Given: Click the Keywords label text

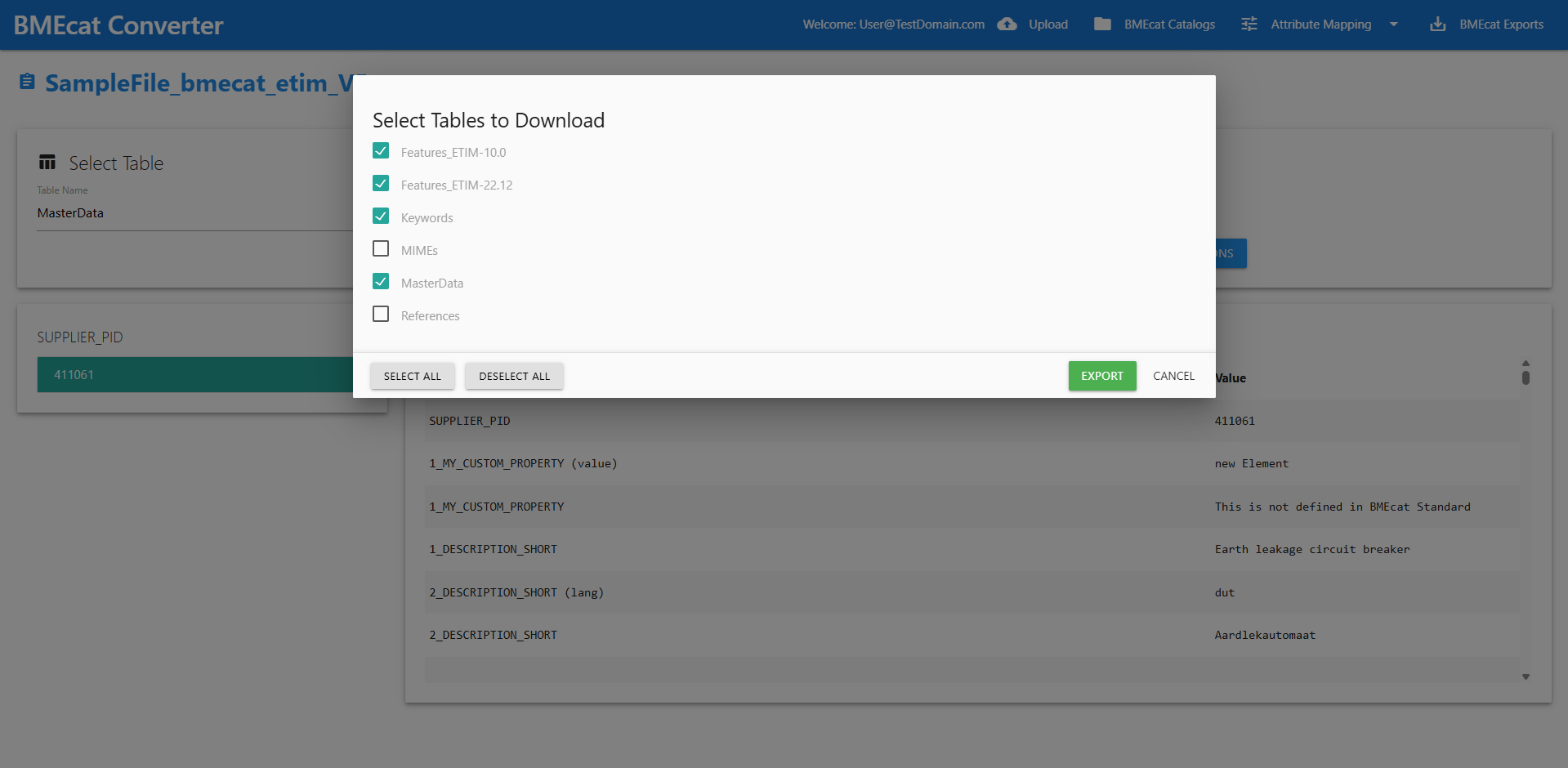Looking at the screenshot, I should coord(427,218).
